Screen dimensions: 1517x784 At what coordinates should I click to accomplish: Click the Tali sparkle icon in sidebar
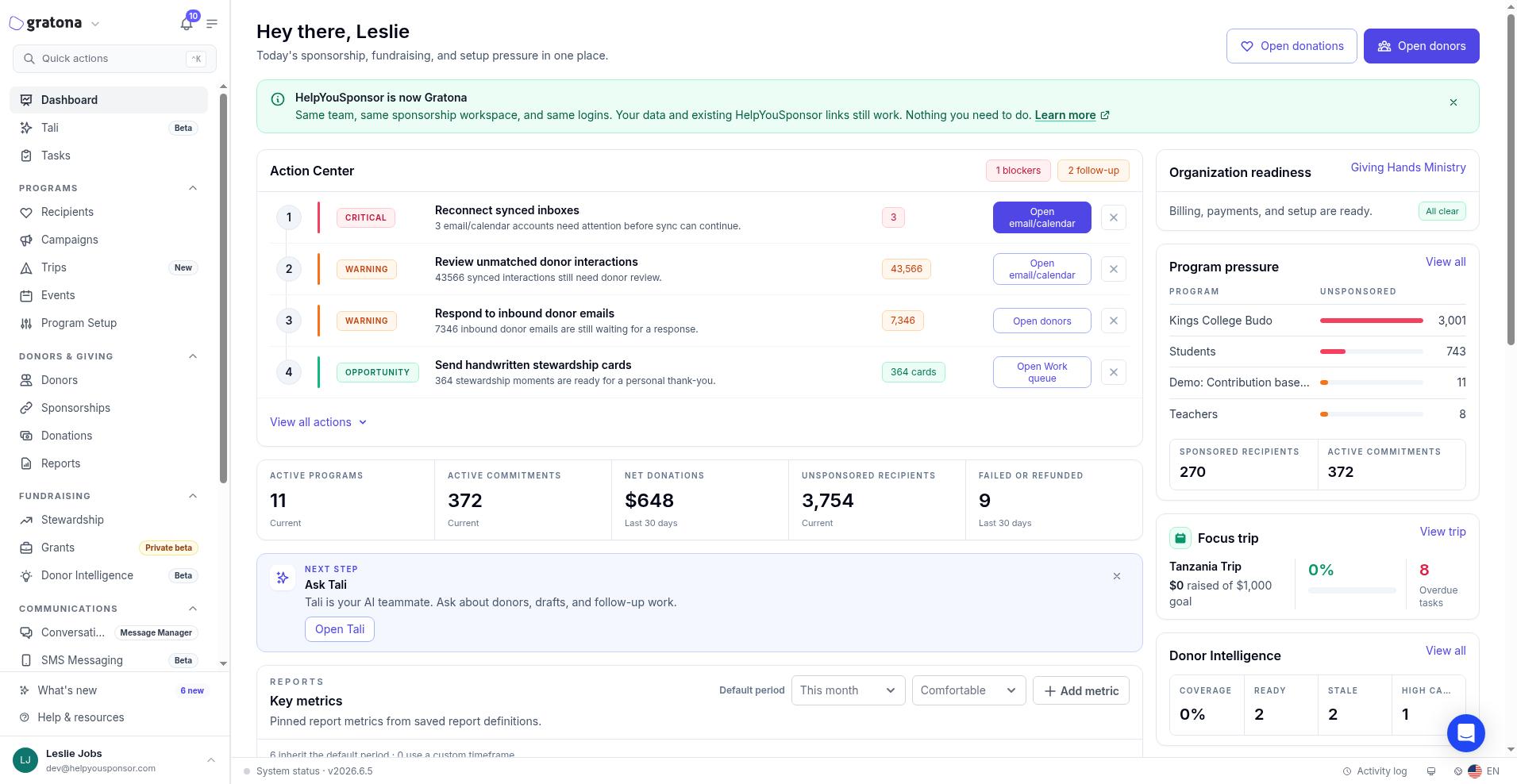pos(26,128)
